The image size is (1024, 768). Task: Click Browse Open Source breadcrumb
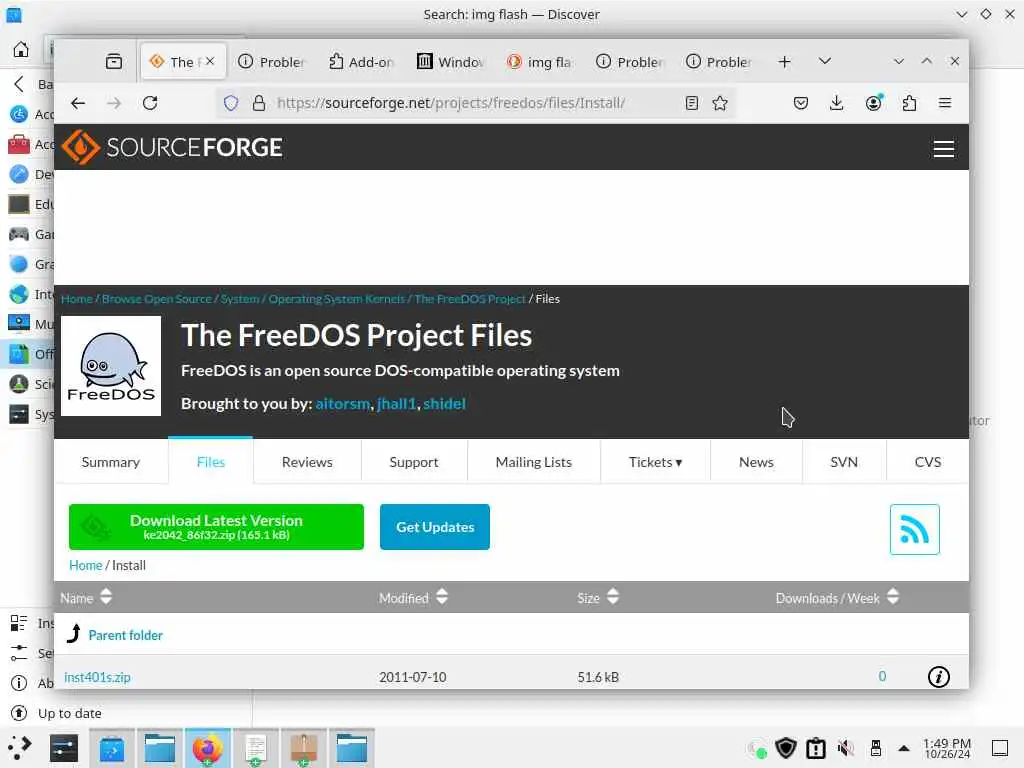coord(157,298)
